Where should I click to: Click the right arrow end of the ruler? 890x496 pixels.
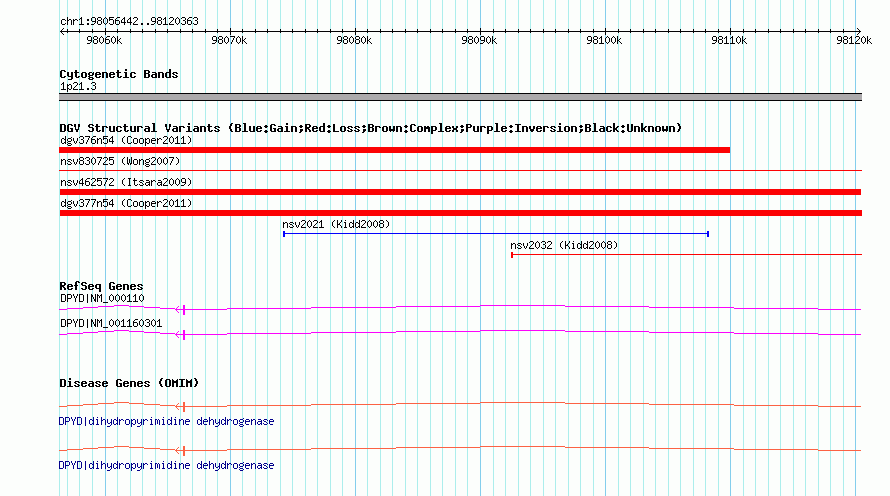click(859, 31)
